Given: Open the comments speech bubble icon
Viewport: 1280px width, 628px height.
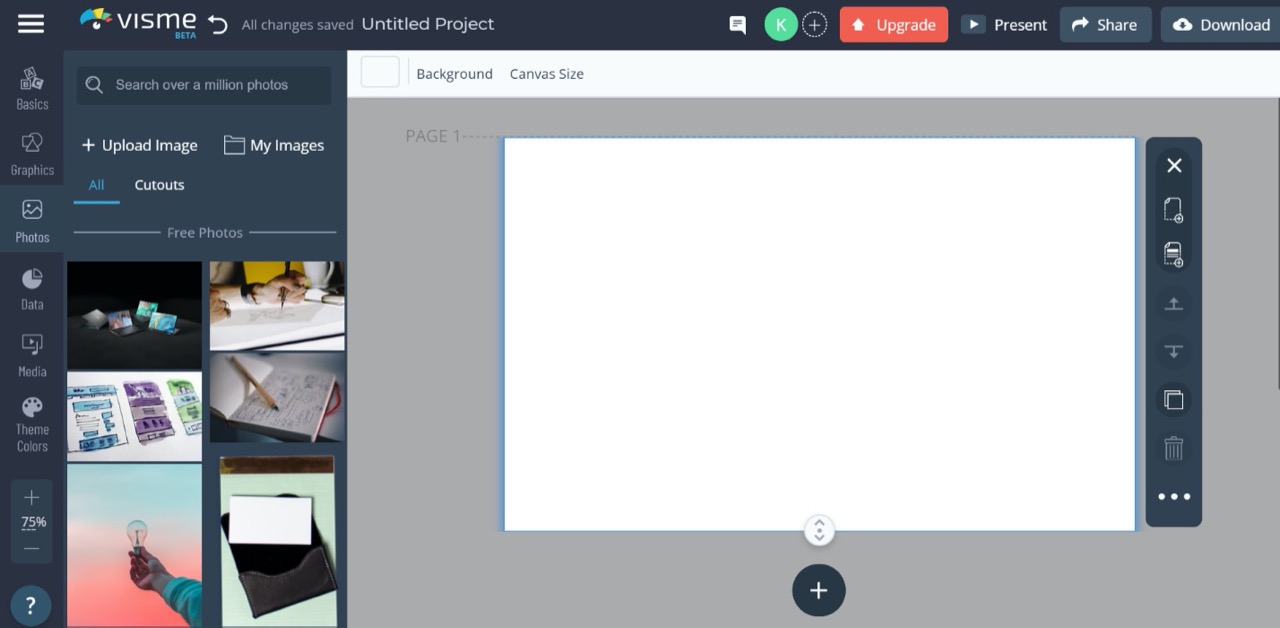Looking at the screenshot, I should [x=738, y=25].
